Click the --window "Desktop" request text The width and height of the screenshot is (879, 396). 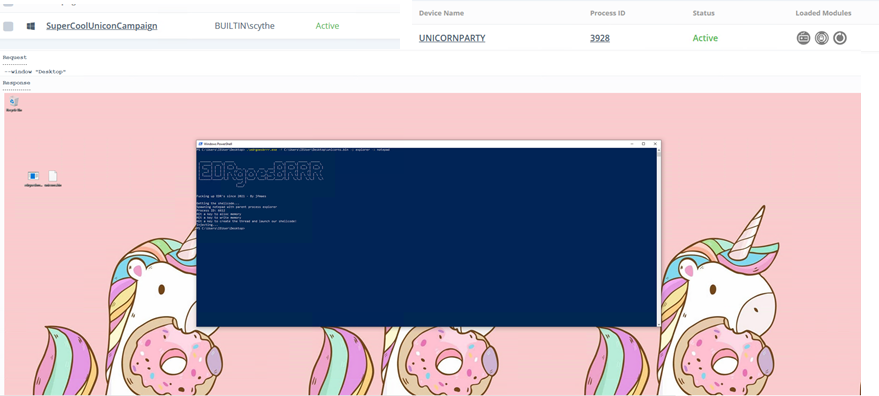tap(35, 72)
